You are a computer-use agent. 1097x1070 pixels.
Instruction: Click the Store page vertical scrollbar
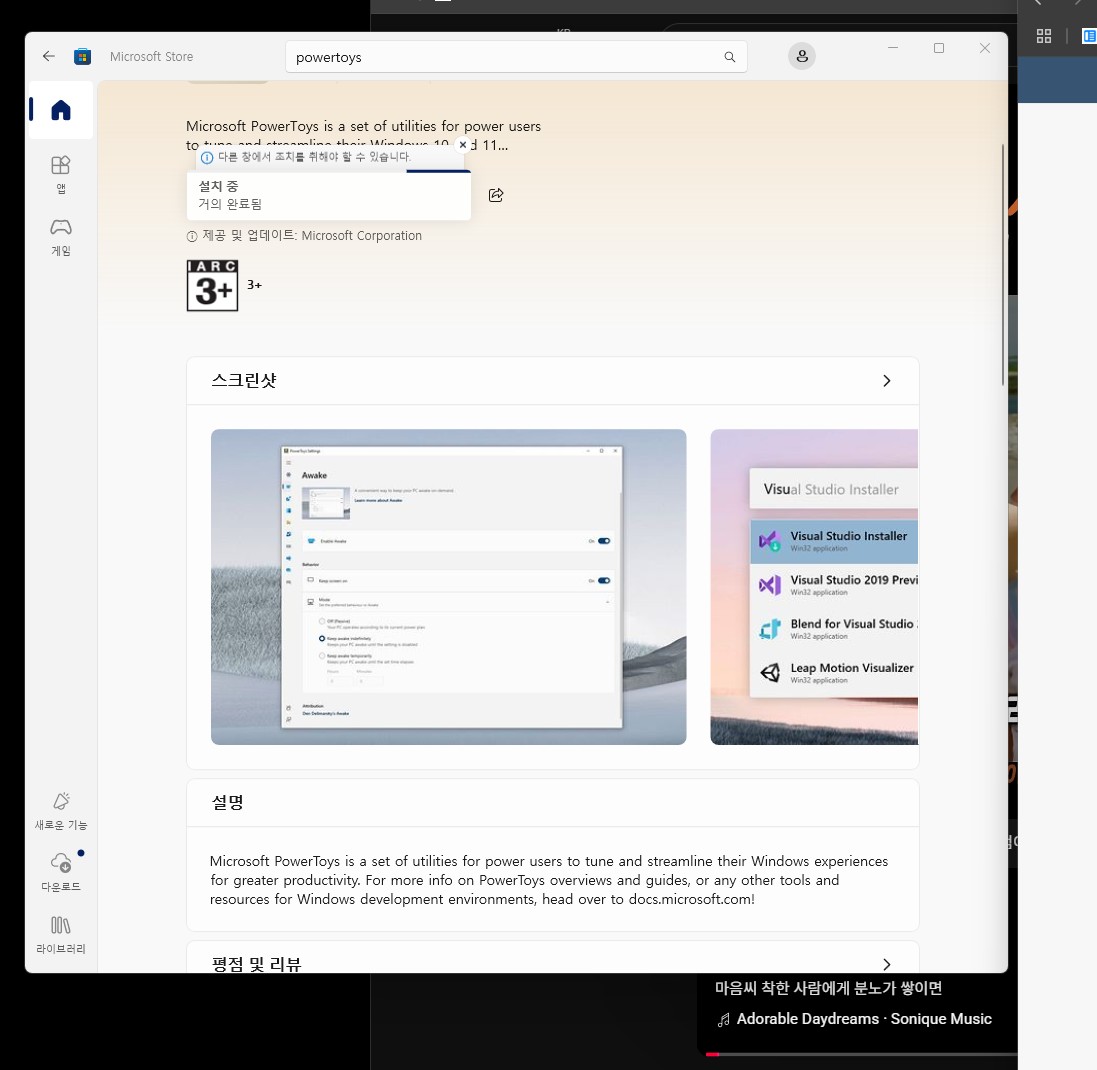click(x=1003, y=265)
